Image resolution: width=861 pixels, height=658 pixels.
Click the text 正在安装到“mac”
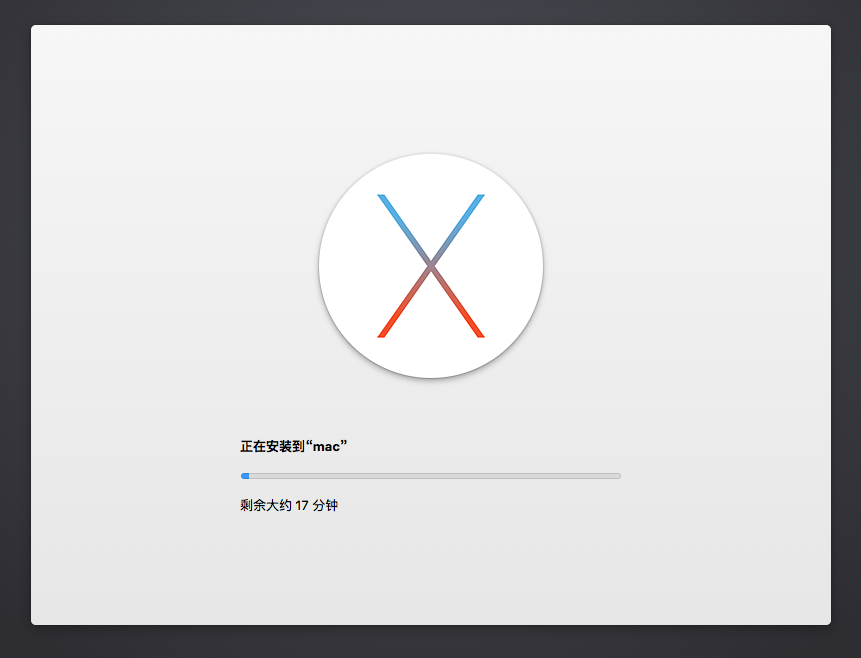(x=294, y=446)
